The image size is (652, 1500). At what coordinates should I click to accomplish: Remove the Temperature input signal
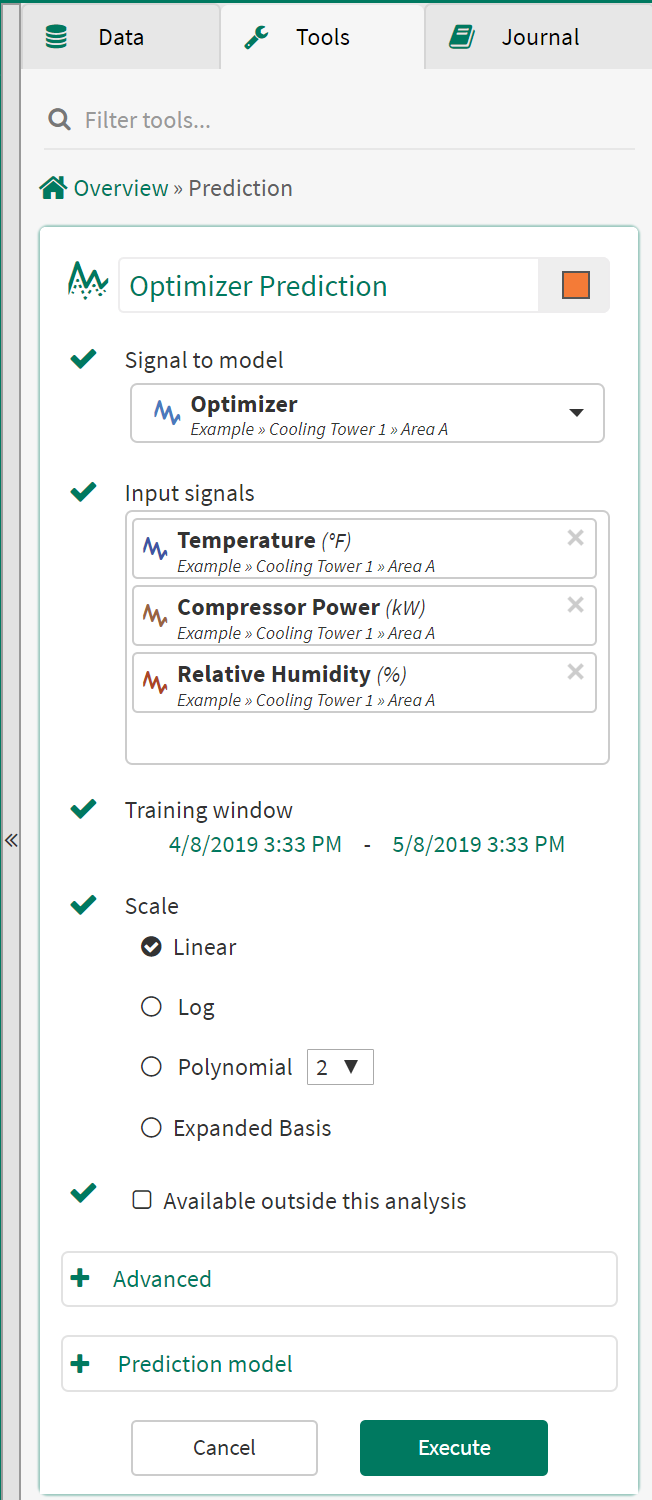575,538
